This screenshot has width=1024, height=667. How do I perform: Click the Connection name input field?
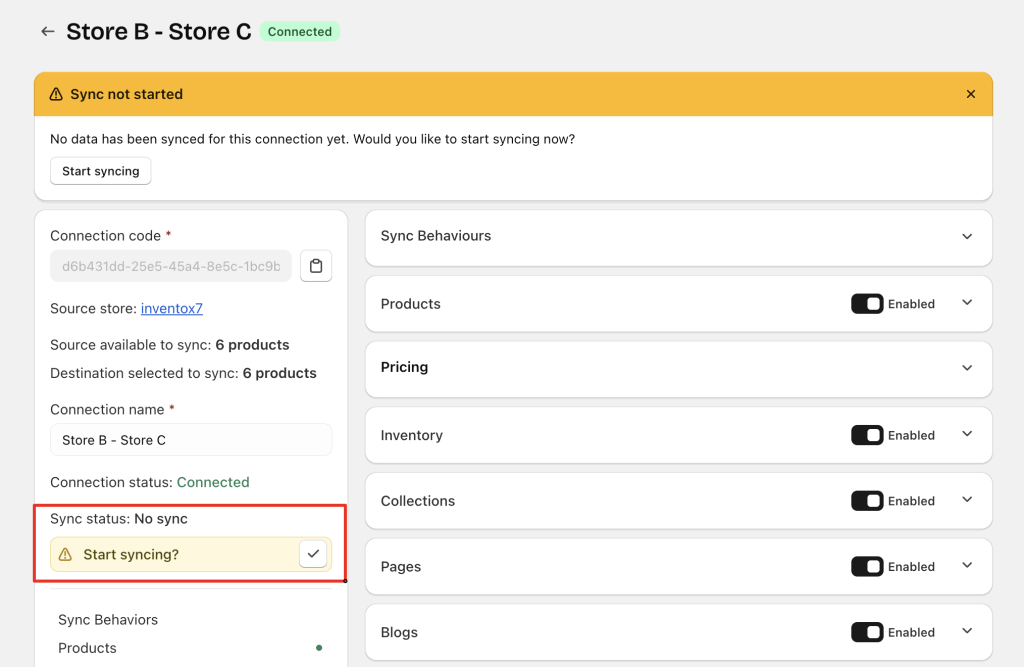[190, 440]
